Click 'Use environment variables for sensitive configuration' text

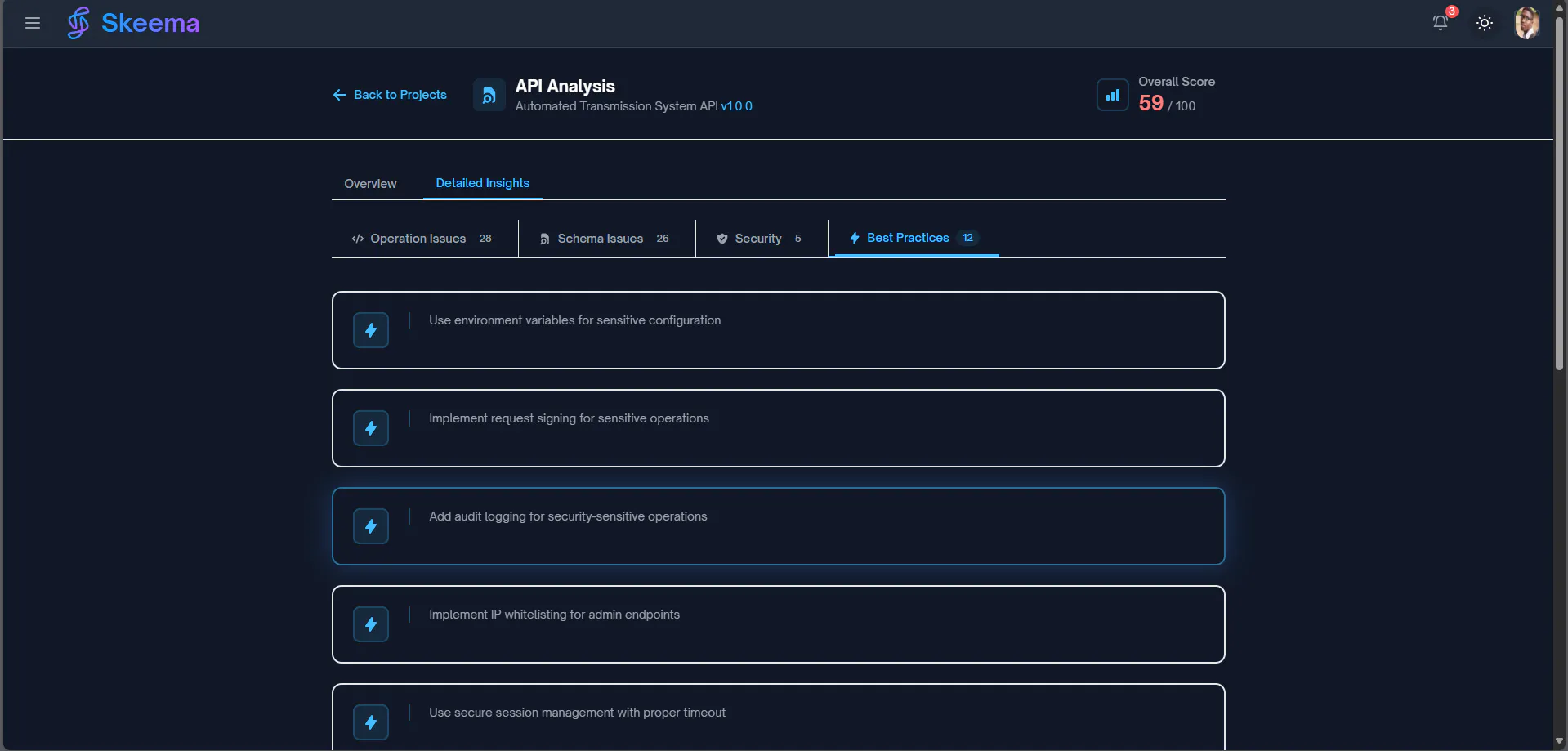point(575,320)
